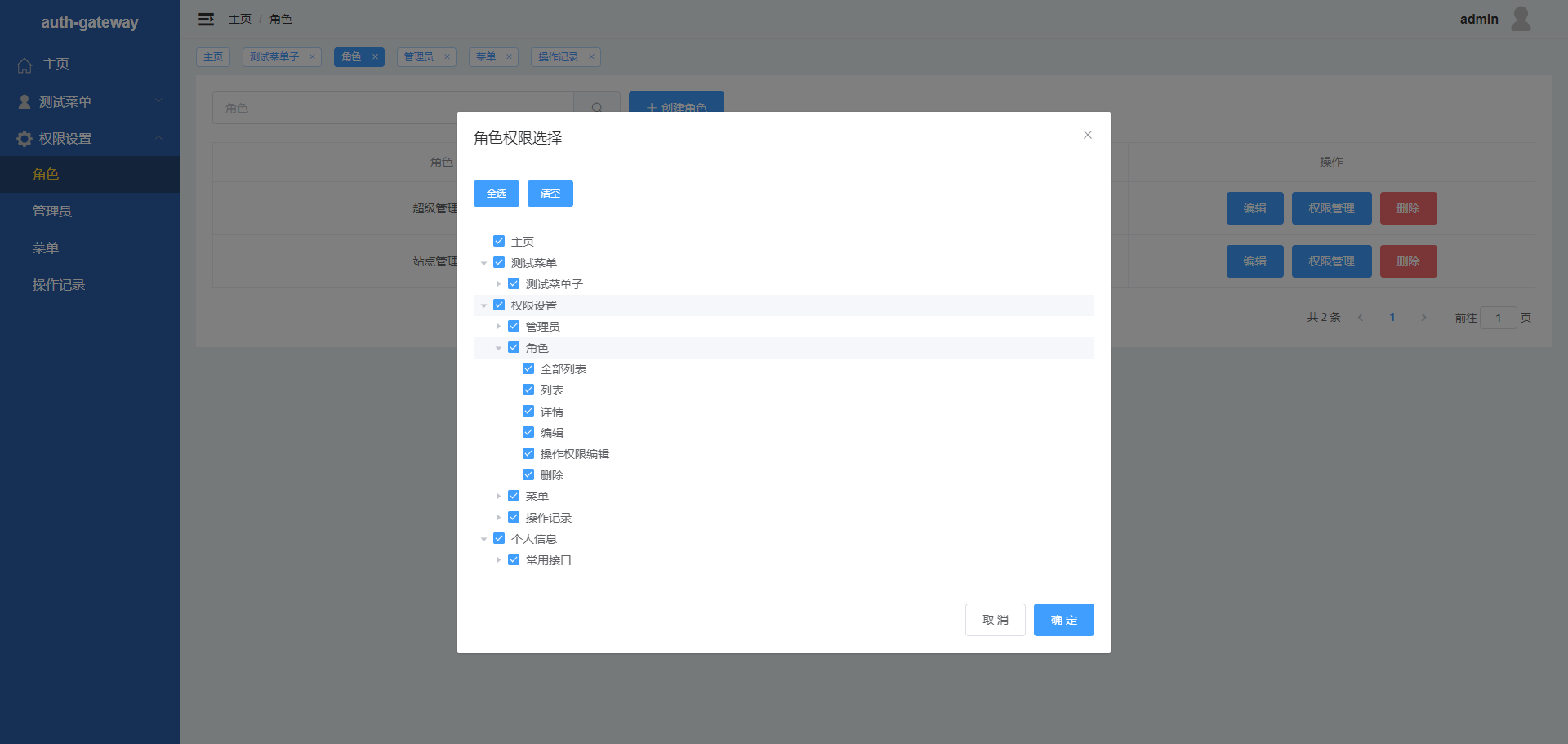Click the home icon in sidebar
Image resolution: width=1568 pixels, height=744 pixels.
tap(24, 65)
